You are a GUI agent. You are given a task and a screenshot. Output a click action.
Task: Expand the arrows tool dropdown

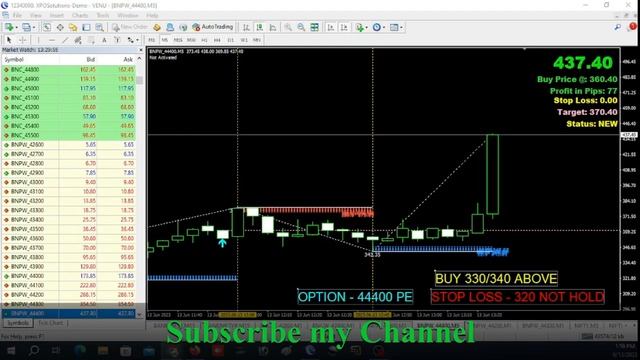point(138,40)
